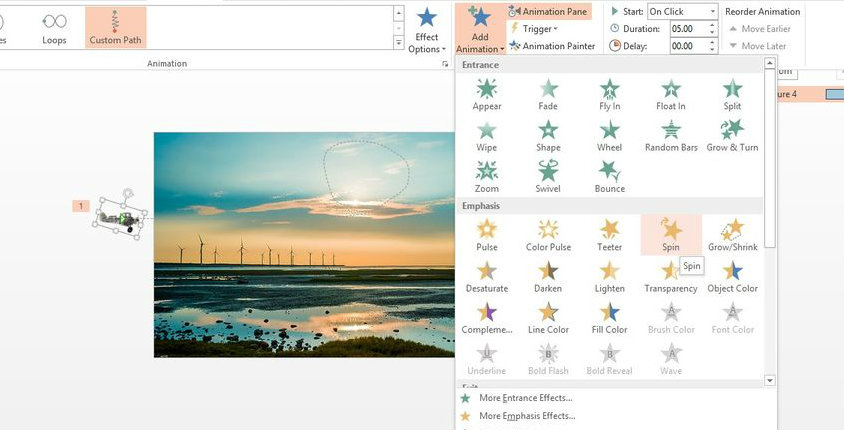Image resolution: width=844 pixels, height=430 pixels.
Task: Select the Custom Path motion path
Action: pos(115,28)
